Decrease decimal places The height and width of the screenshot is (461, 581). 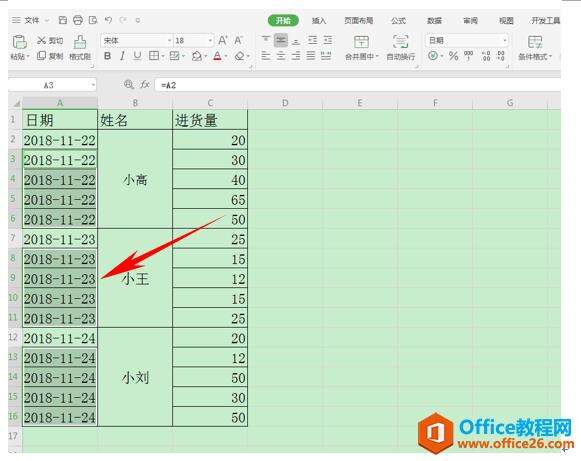[x=501, y=56]
